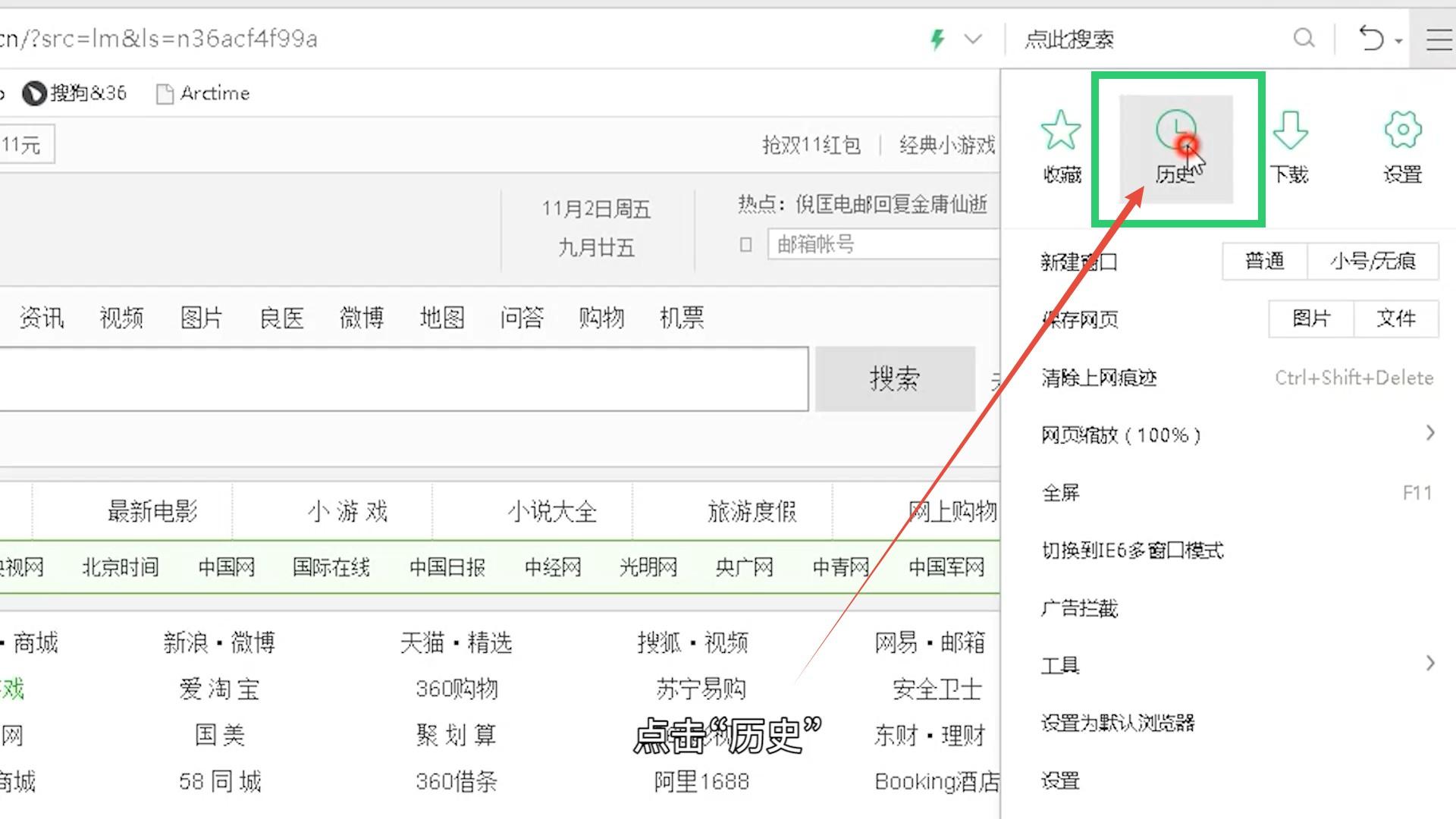This screenshot has height=819, width=1456.
Task: Click the green lightning speed-mode icon
Action: (938, 39)
